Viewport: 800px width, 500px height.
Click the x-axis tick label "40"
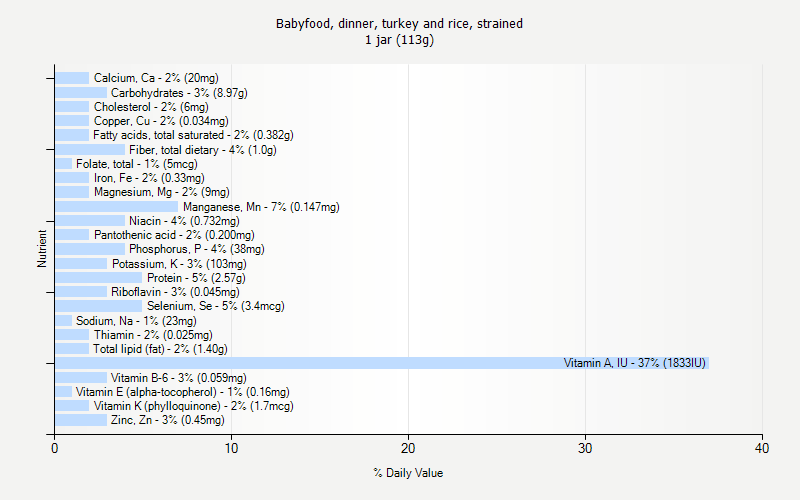(x=762, y=448)
